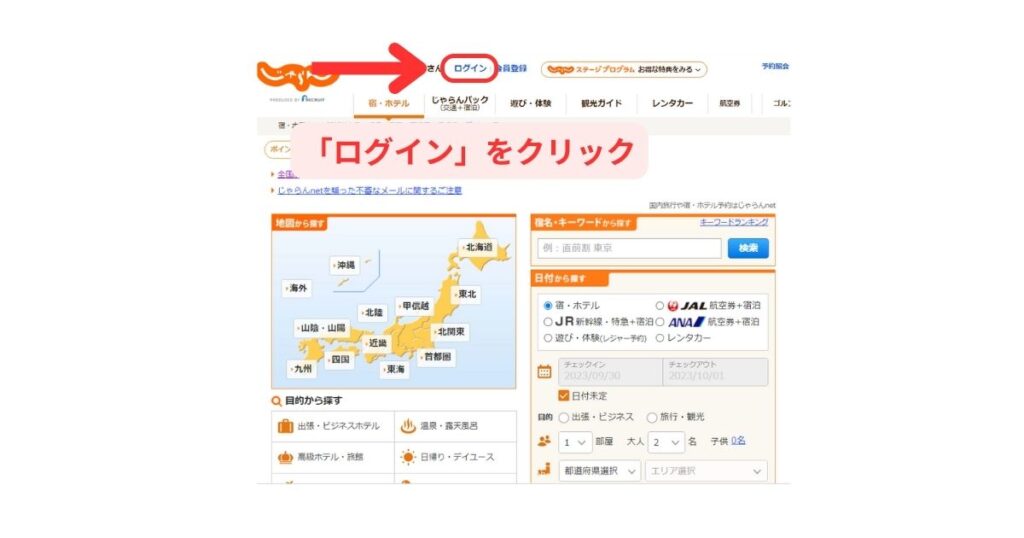This screenshot has width=1024, height=538.
Task: Open the チェックアウト date field
Action: pyautogui.click(x=715, y=372)
